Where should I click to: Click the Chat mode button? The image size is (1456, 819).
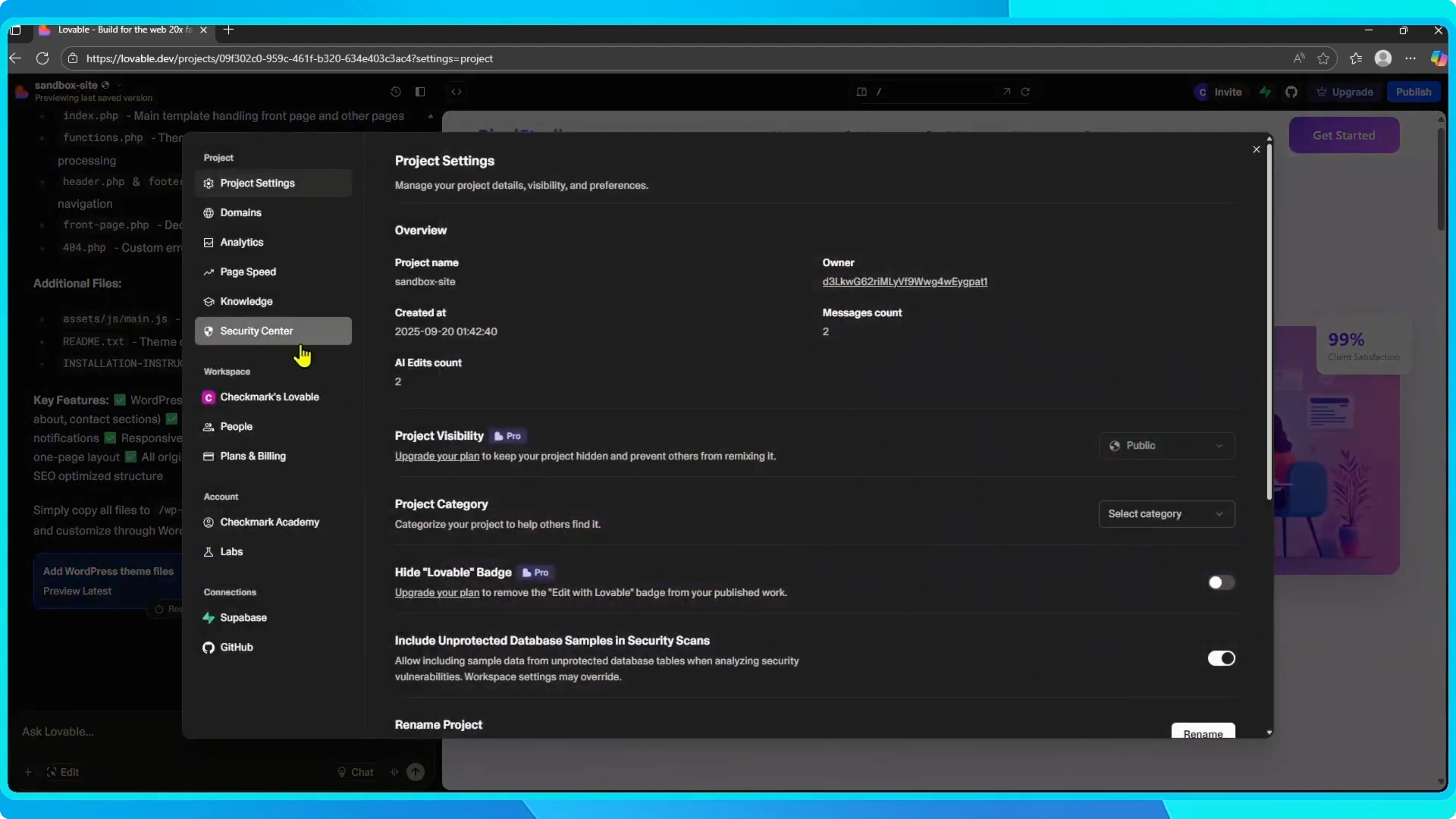pos(356,772)
